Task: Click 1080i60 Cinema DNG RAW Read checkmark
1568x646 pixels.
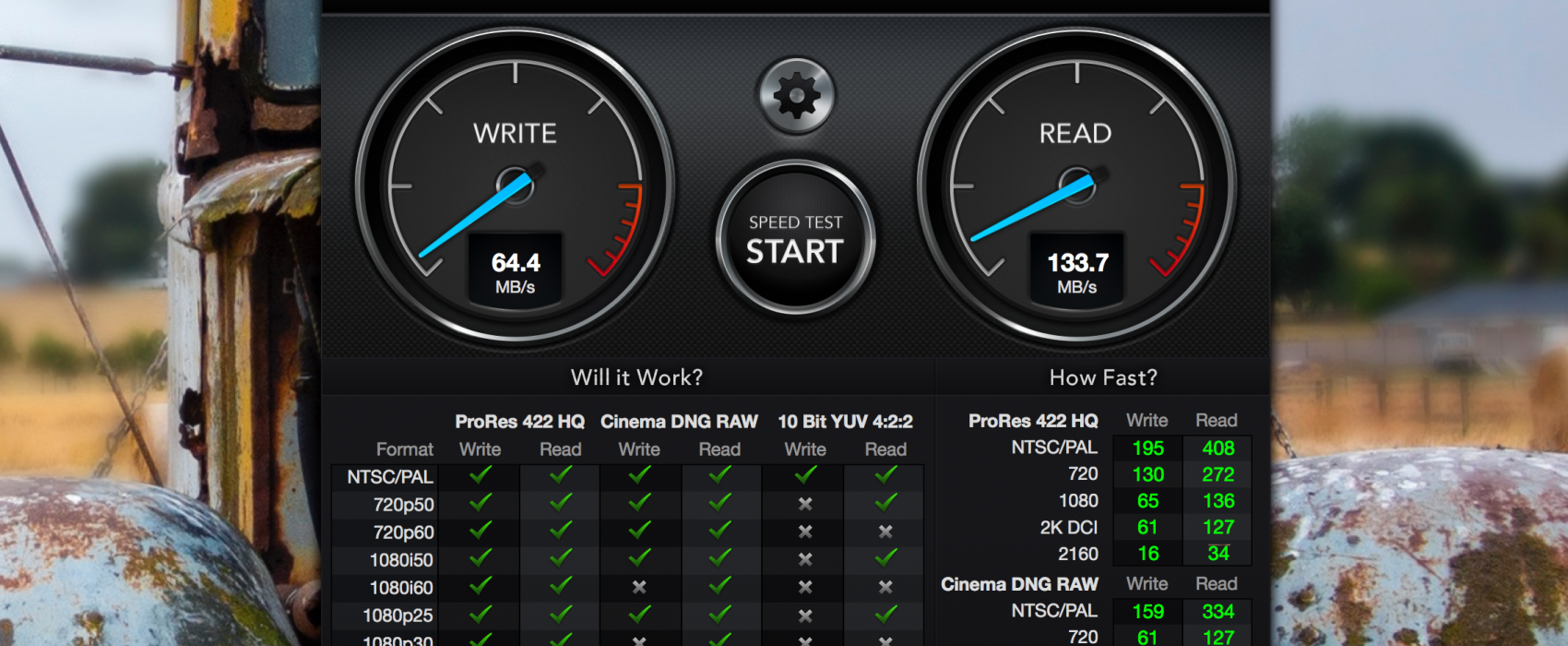Action: 720,586
